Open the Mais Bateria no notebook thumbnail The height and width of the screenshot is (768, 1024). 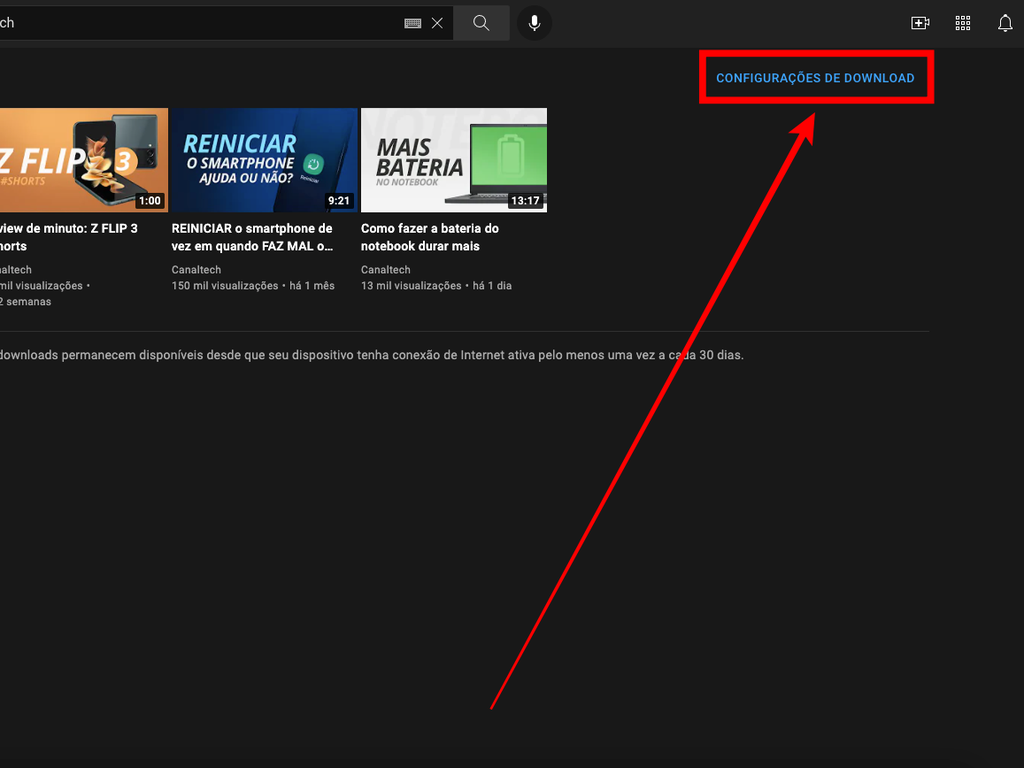pos(454,160)
